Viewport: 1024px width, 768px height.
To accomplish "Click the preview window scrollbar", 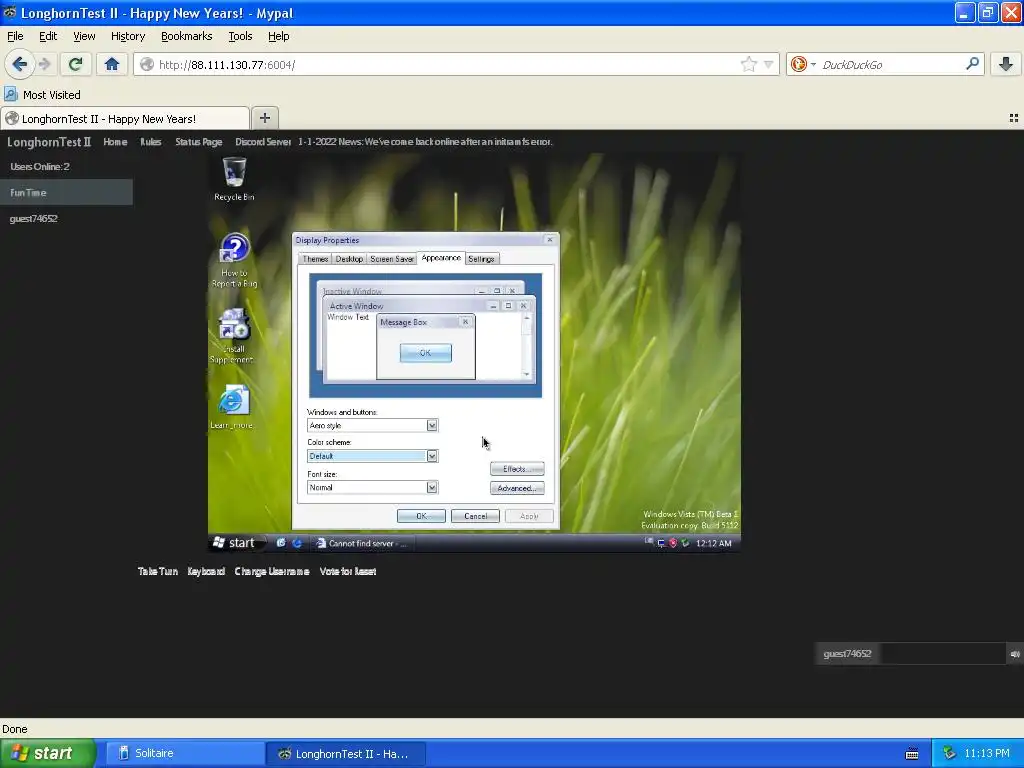I will click(x=526, y=345).
